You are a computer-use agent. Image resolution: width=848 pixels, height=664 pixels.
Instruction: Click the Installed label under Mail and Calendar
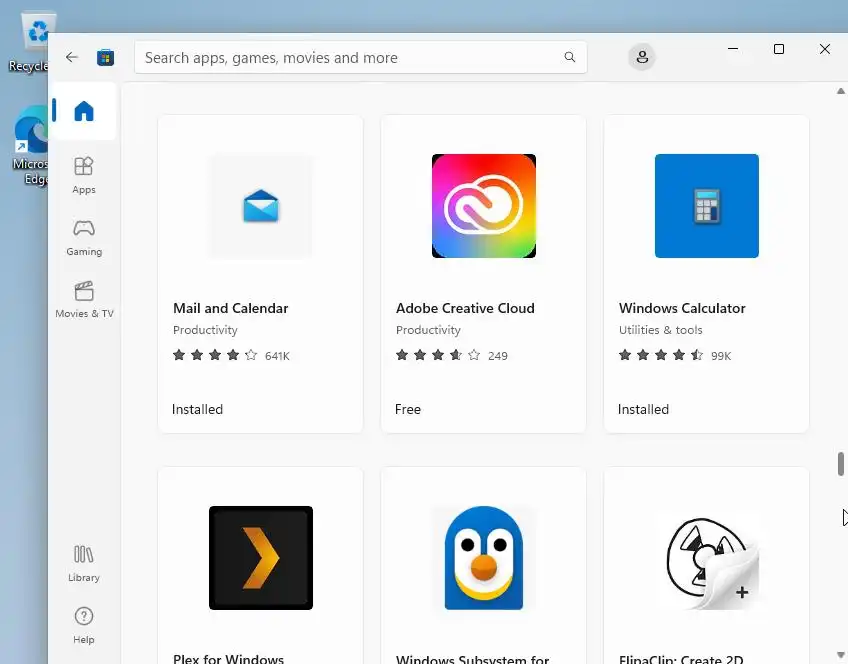pos(197,409)
